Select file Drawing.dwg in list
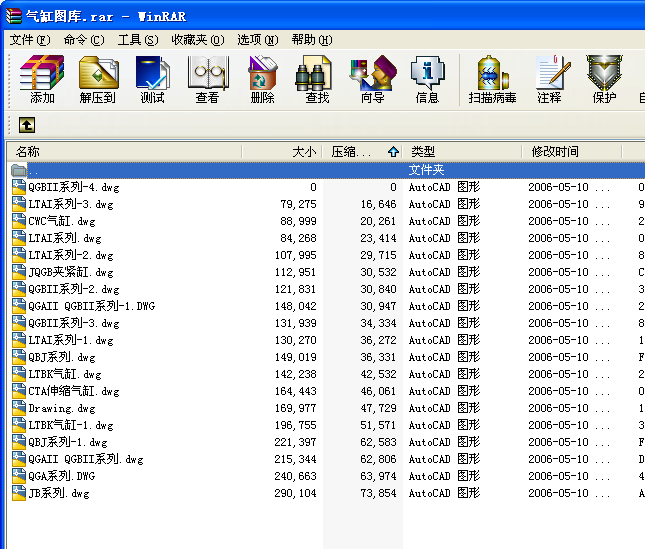645x549 pixels. [x=63, y=408]
